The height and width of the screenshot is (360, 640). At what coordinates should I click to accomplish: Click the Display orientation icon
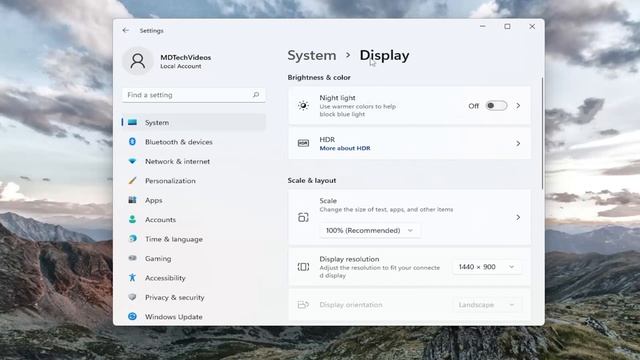303,305
